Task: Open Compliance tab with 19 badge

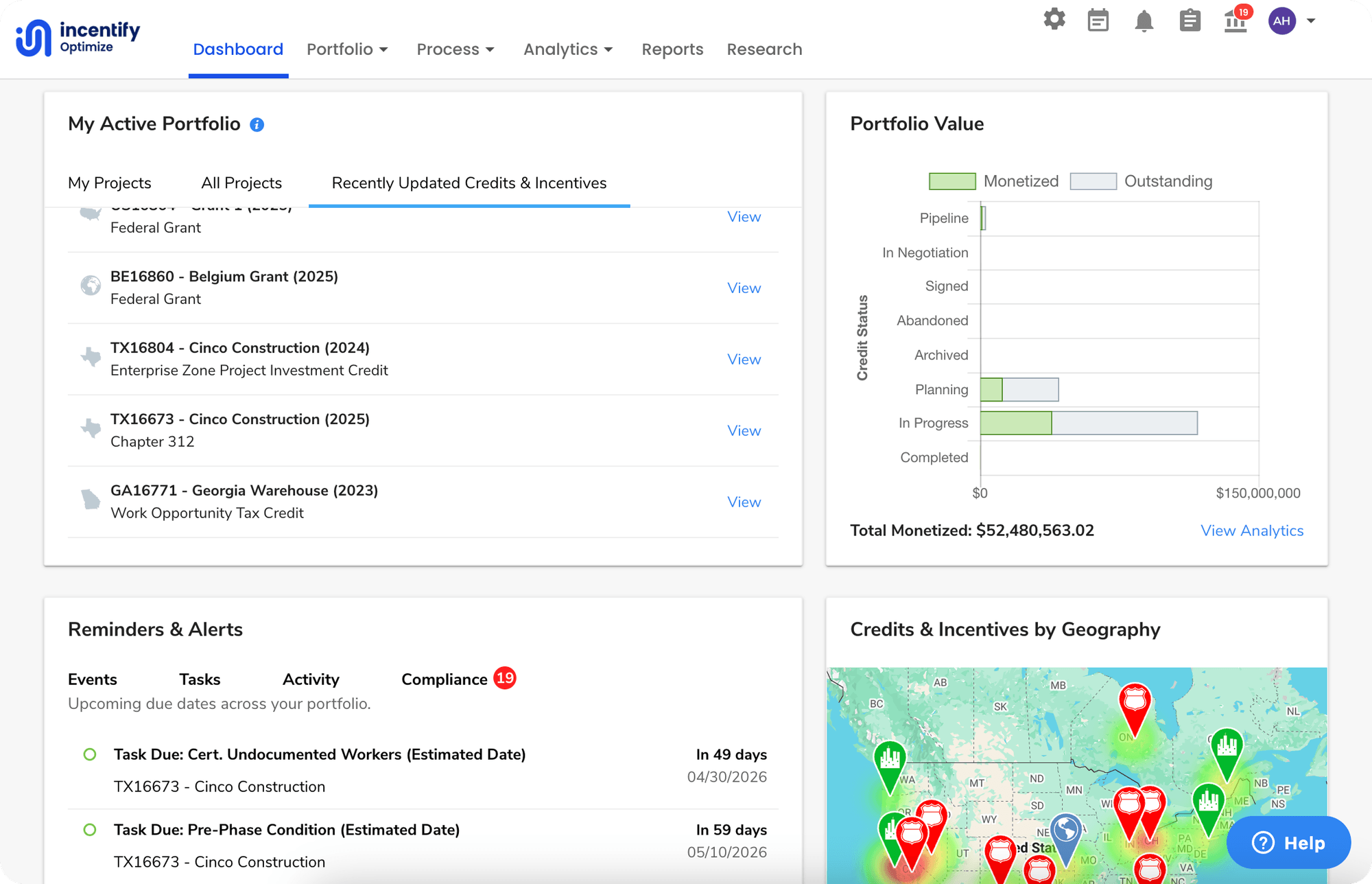Action: pyautogui.click(x=458, y=679)
